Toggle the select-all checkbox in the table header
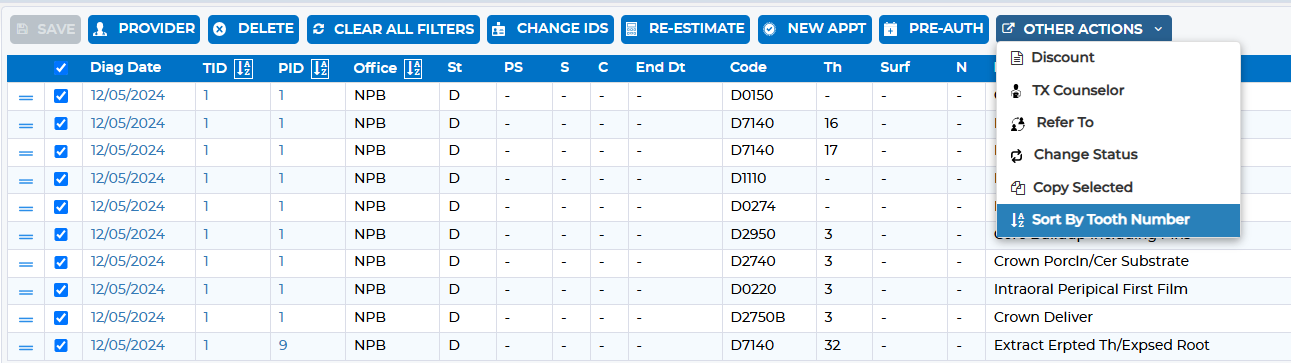1291x363 pixels. pyautogui.click(x=61, y=68)
